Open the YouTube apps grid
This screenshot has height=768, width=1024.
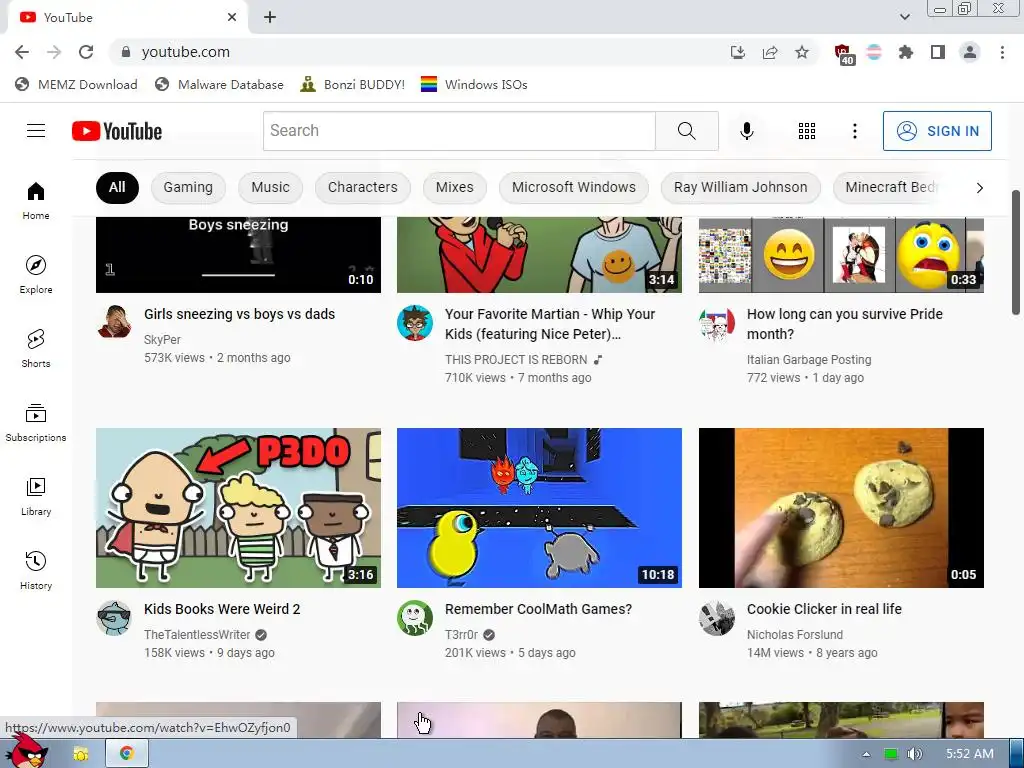tap(807, 131)
